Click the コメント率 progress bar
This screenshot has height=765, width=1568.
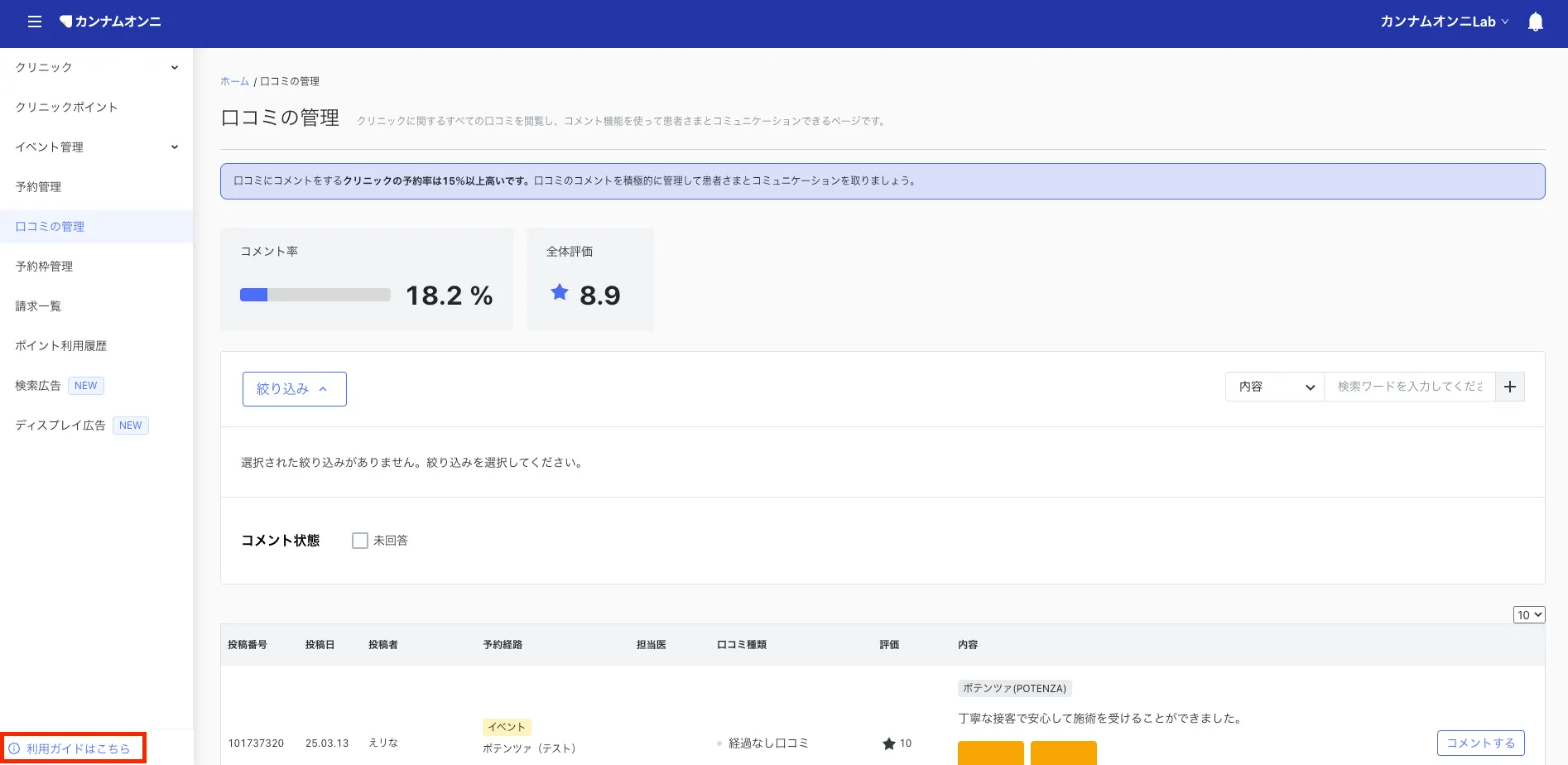click(315, 295)
